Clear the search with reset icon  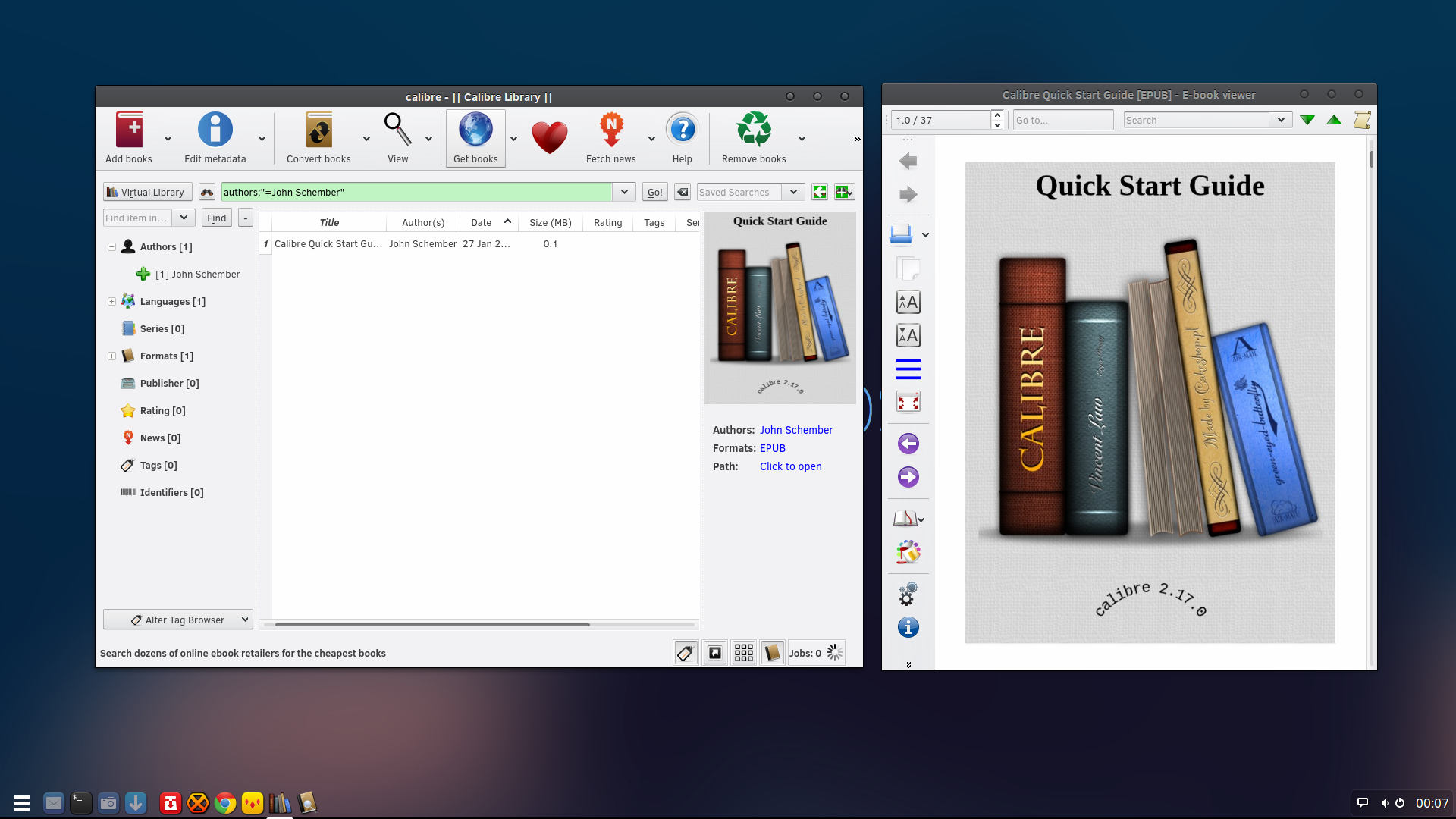[x=682, y=193]
